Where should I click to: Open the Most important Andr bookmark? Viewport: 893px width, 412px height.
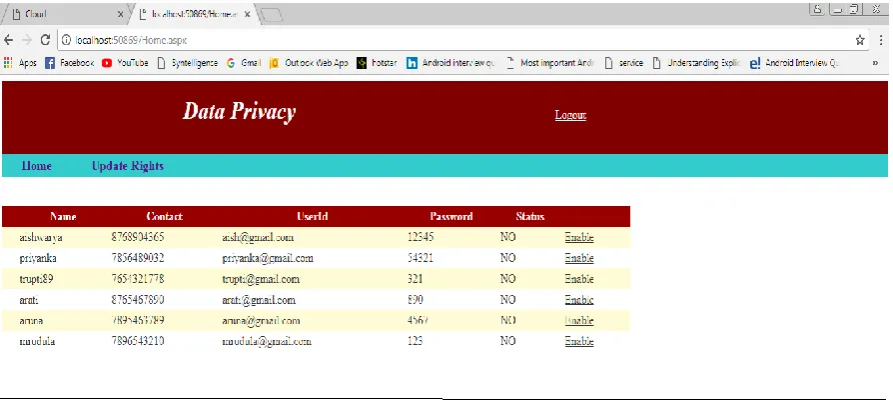[550, 63]
